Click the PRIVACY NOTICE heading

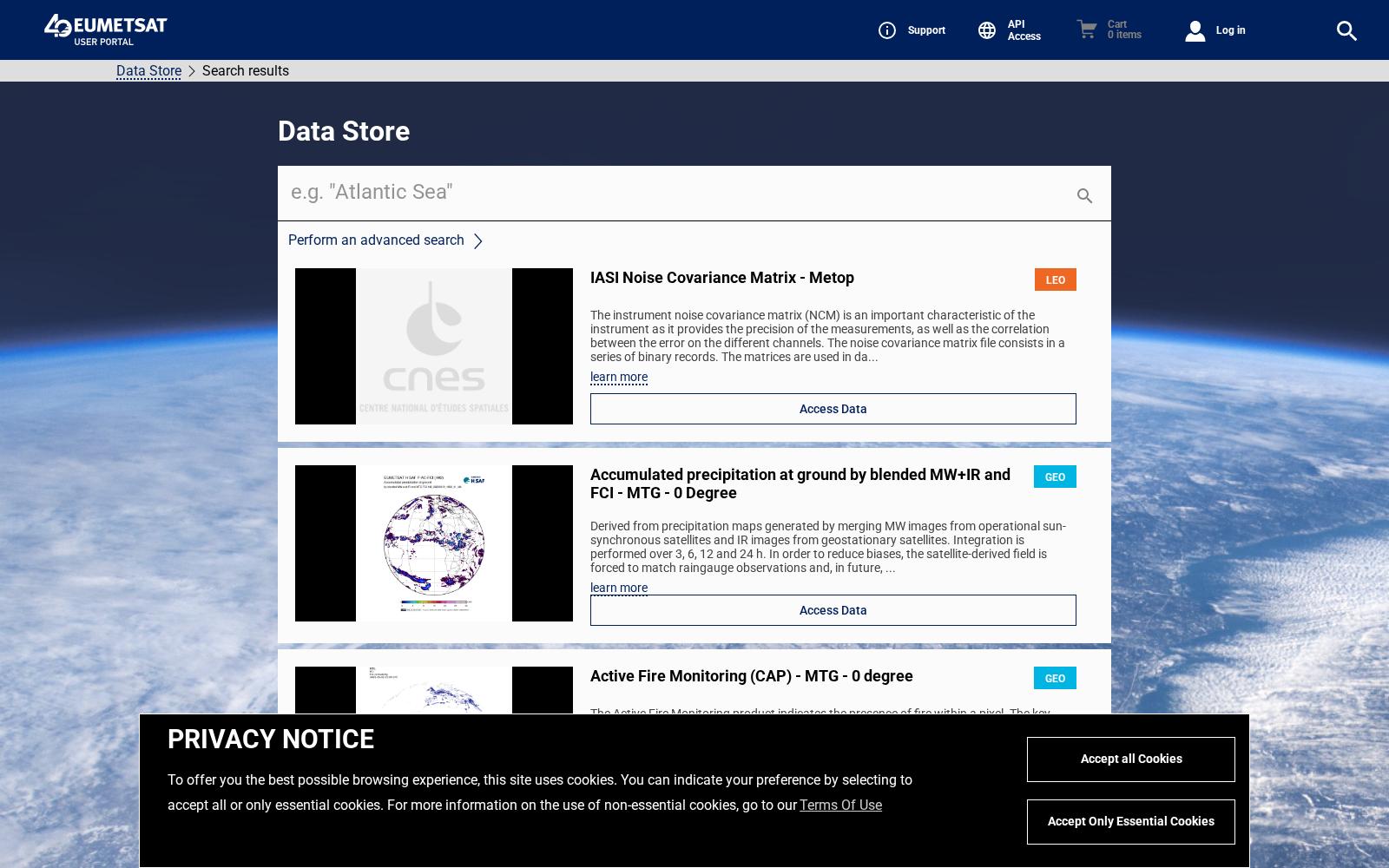point(271,740)
